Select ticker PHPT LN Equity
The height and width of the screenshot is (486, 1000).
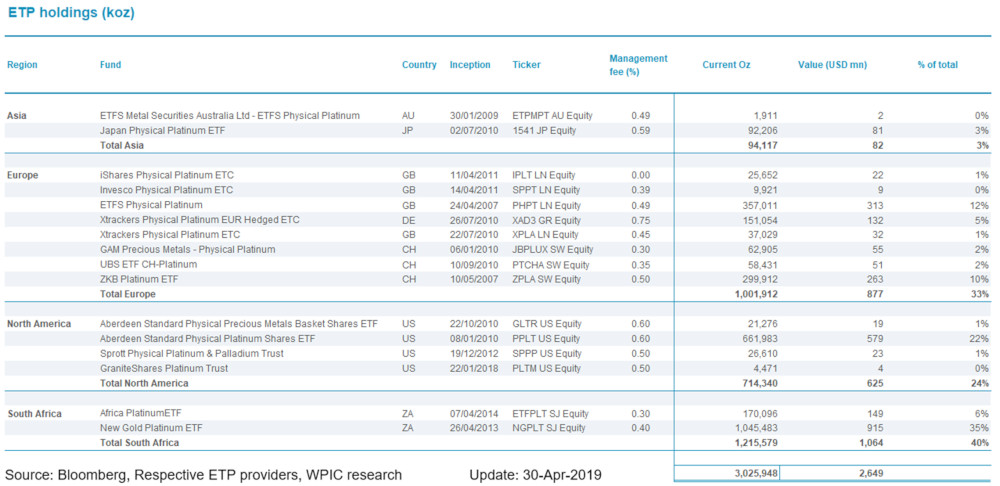(547, 205)
